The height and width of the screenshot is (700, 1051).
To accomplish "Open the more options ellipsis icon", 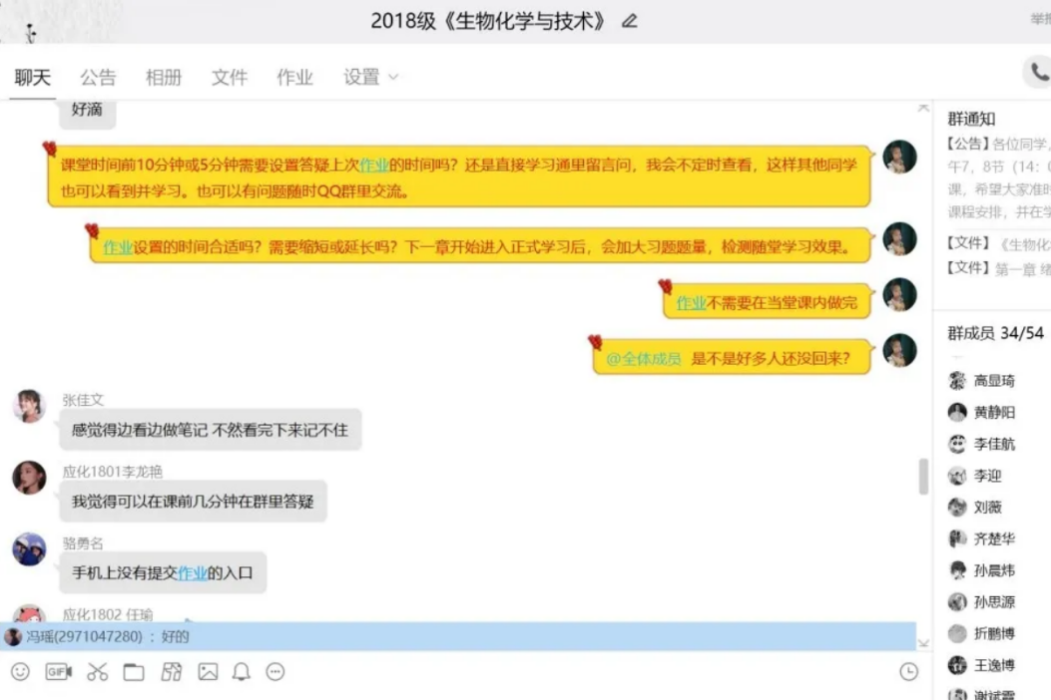I will [x=275, y=671].
